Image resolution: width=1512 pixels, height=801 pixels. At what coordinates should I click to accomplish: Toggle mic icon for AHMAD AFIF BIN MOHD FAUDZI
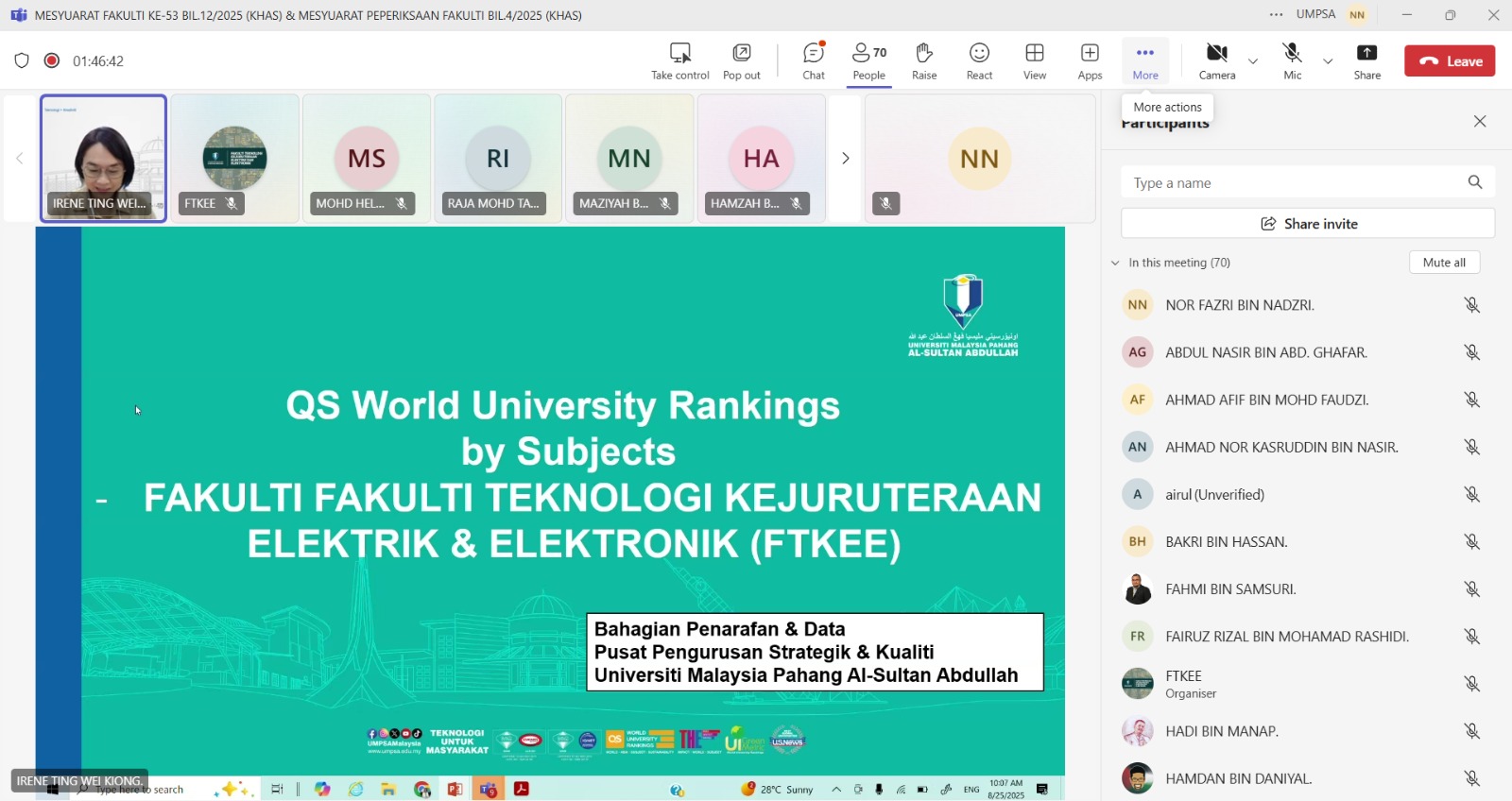point(1471,400)
